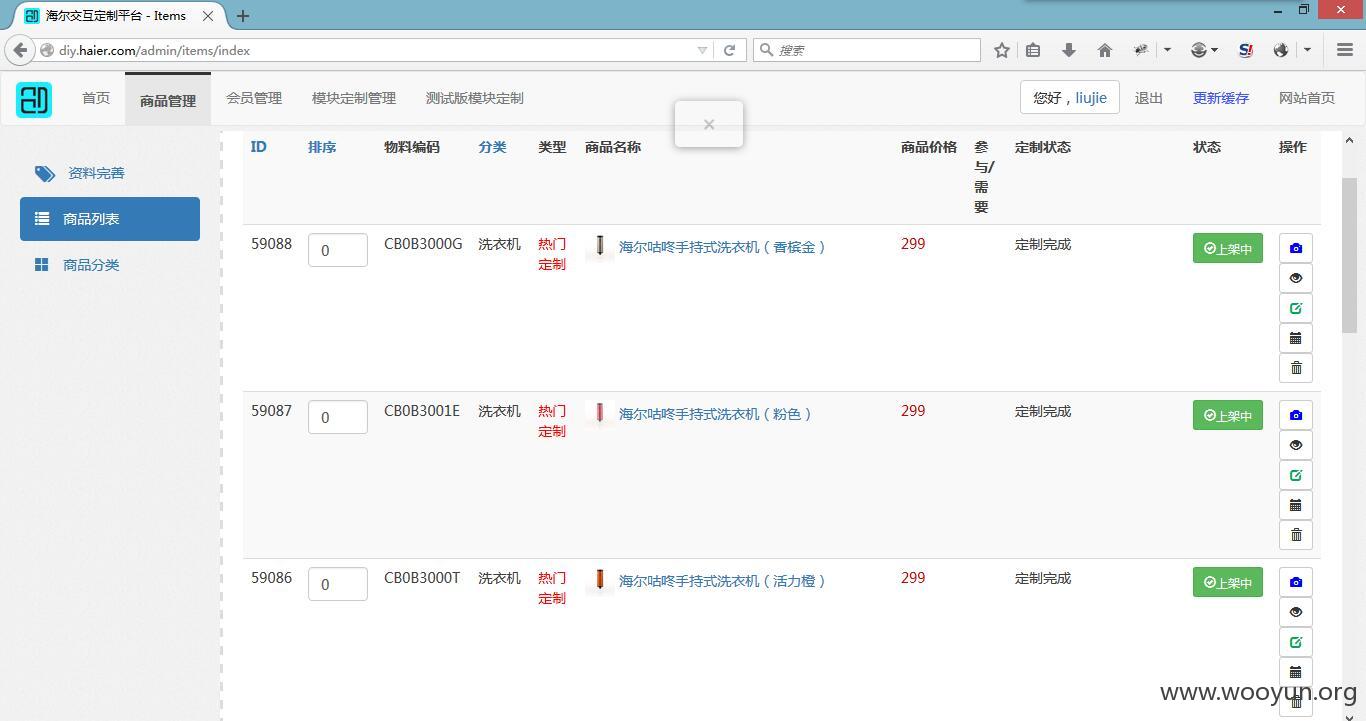
Task: Click sort order field for product 59086
Action: [x=338, y=584]
